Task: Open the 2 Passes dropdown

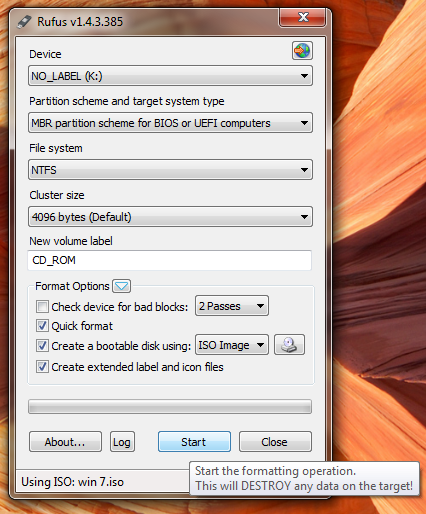Action: tap(232, 306)
